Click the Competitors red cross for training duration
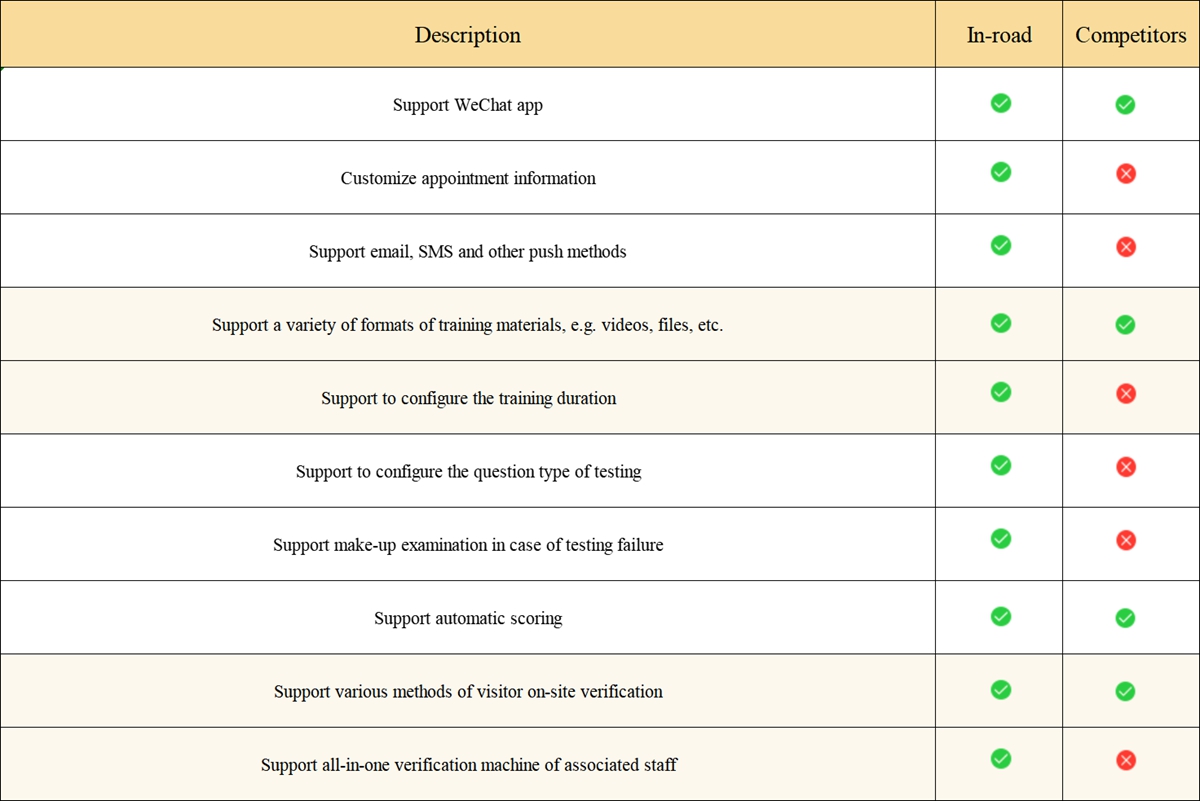Image resolution: width=1200 pixels, height=801 pixels. coord(1125,394)
